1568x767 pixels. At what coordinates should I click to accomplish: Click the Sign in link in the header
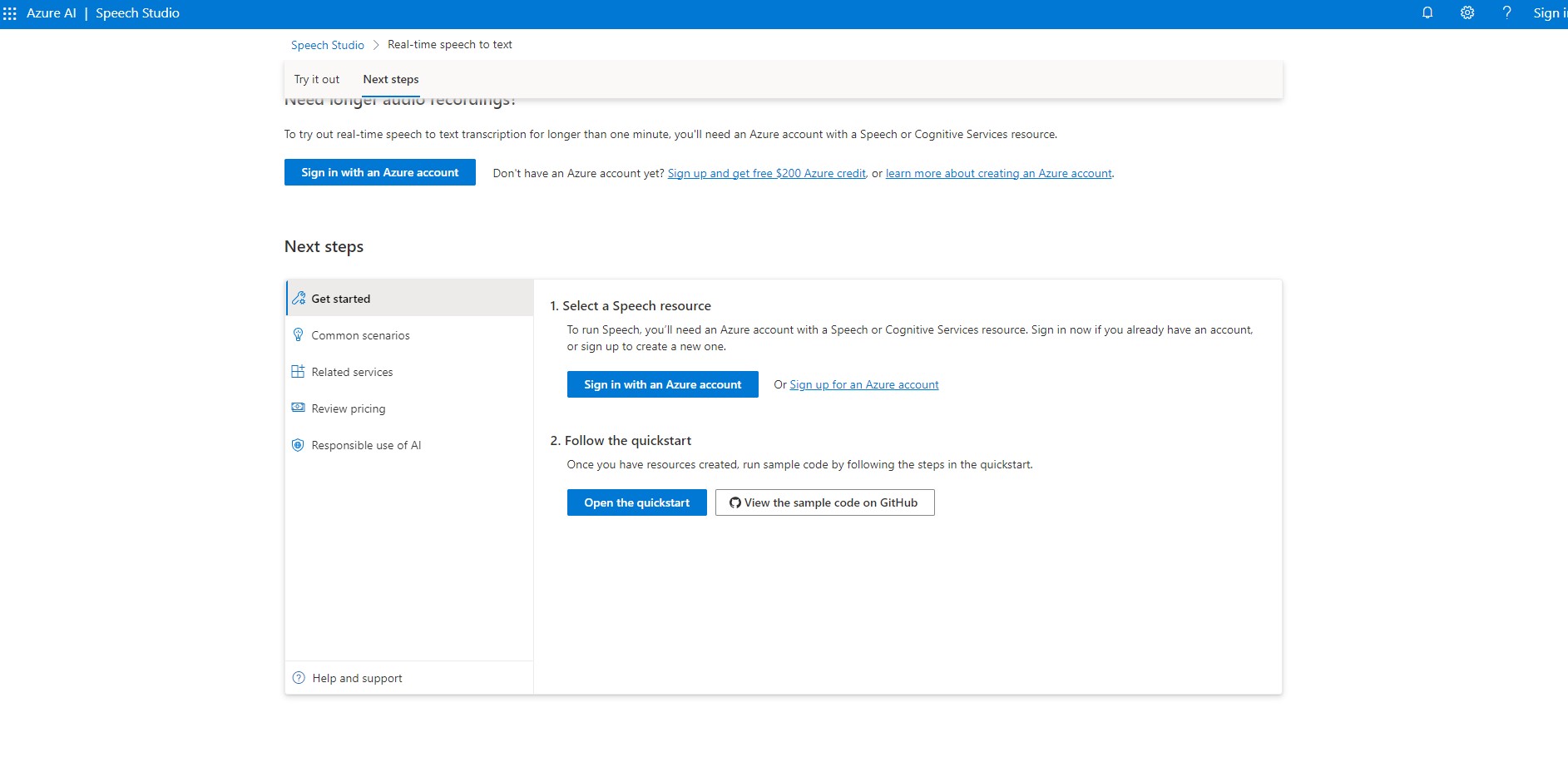pyautogui.click(x=1550, y=13)
